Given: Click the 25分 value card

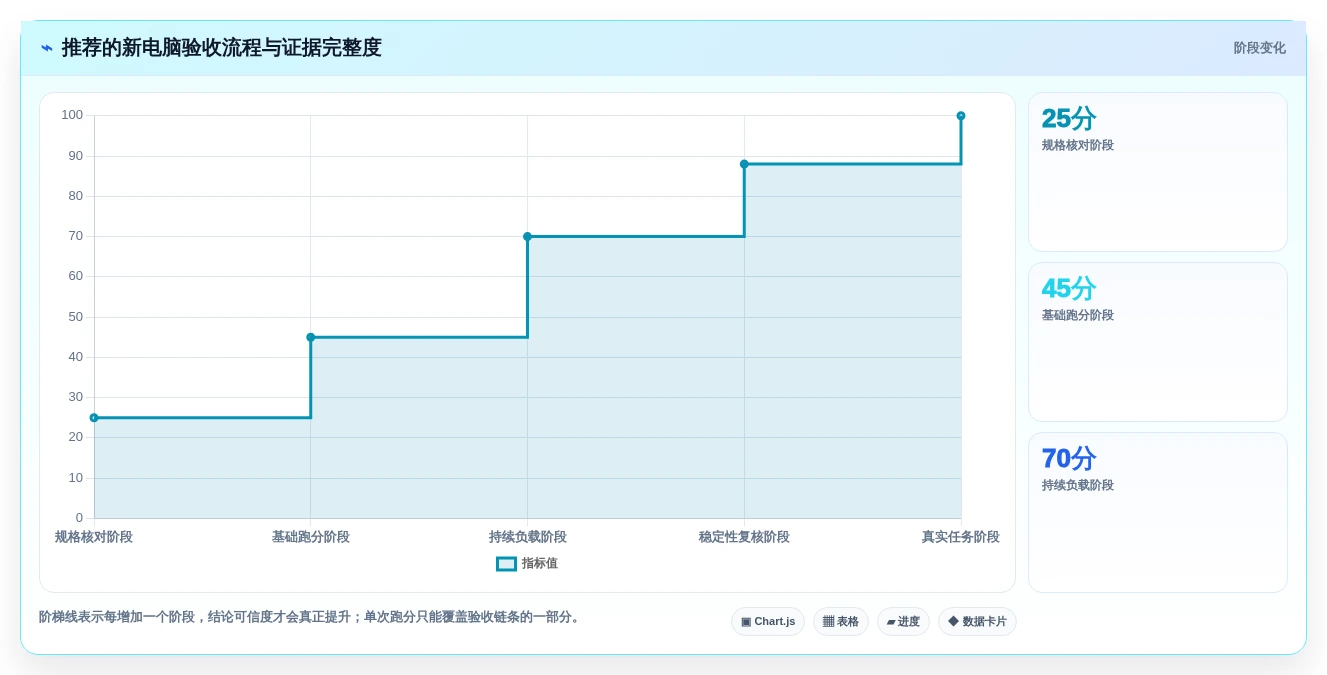Looking at the screenshot, I should (x=1158, y=172).
